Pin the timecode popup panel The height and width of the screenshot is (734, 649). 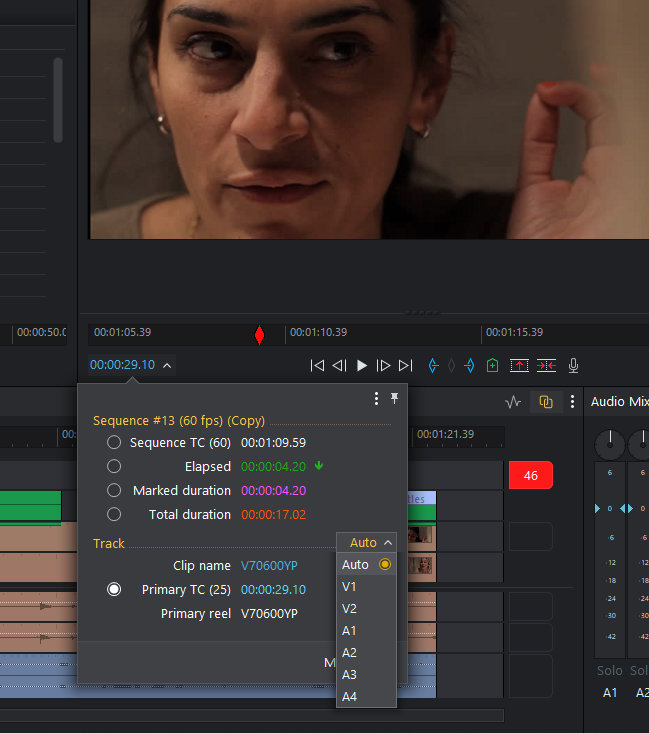click(394, 398)
